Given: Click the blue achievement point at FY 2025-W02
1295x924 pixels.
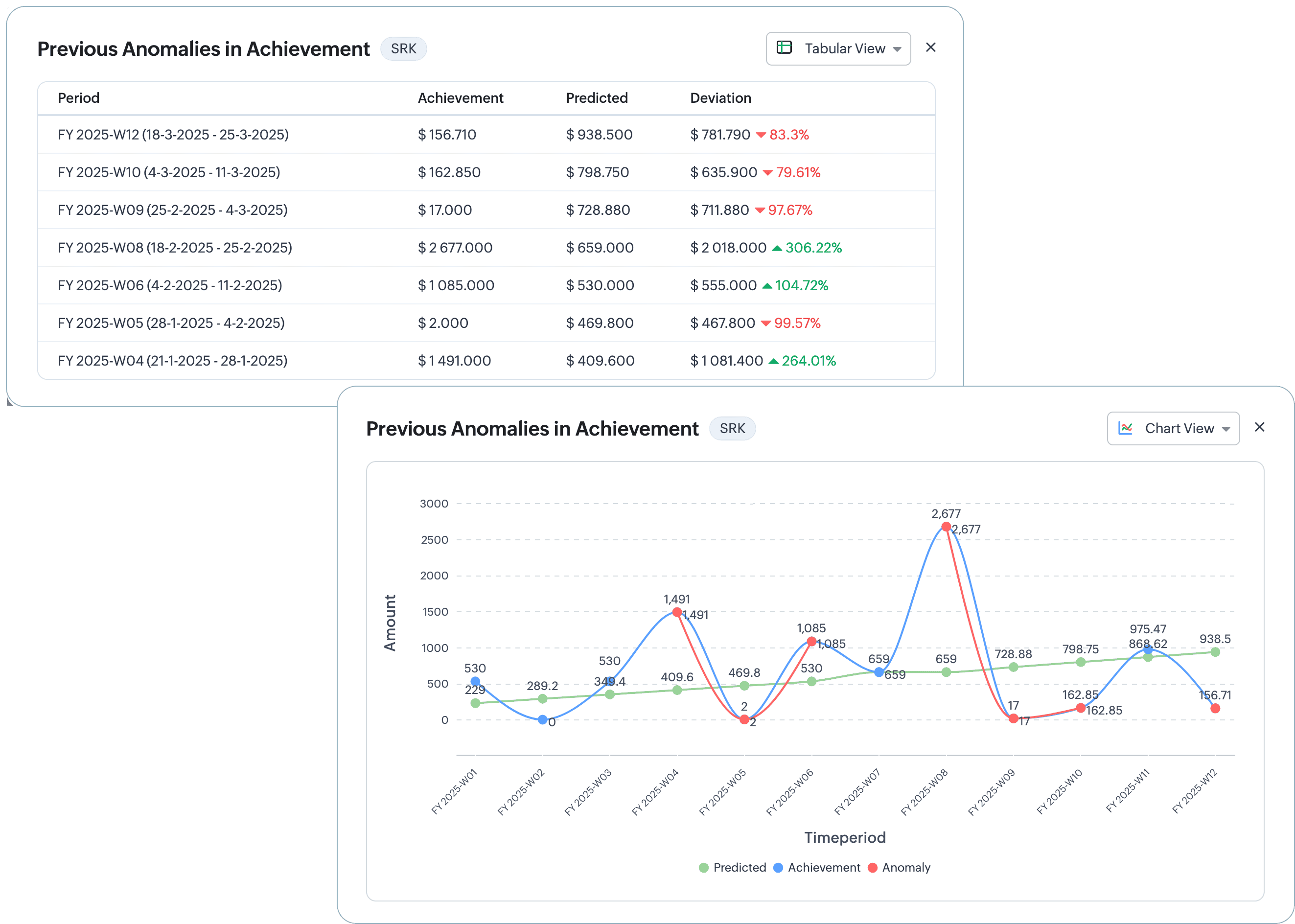Looking at the screenshot, I should click(542, 720).
